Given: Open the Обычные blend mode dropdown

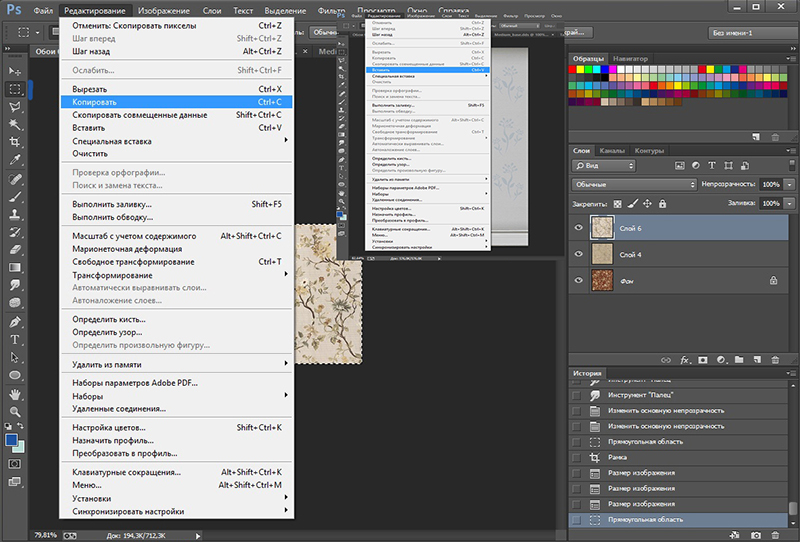Looking at the screenshot, I should 634,185.
